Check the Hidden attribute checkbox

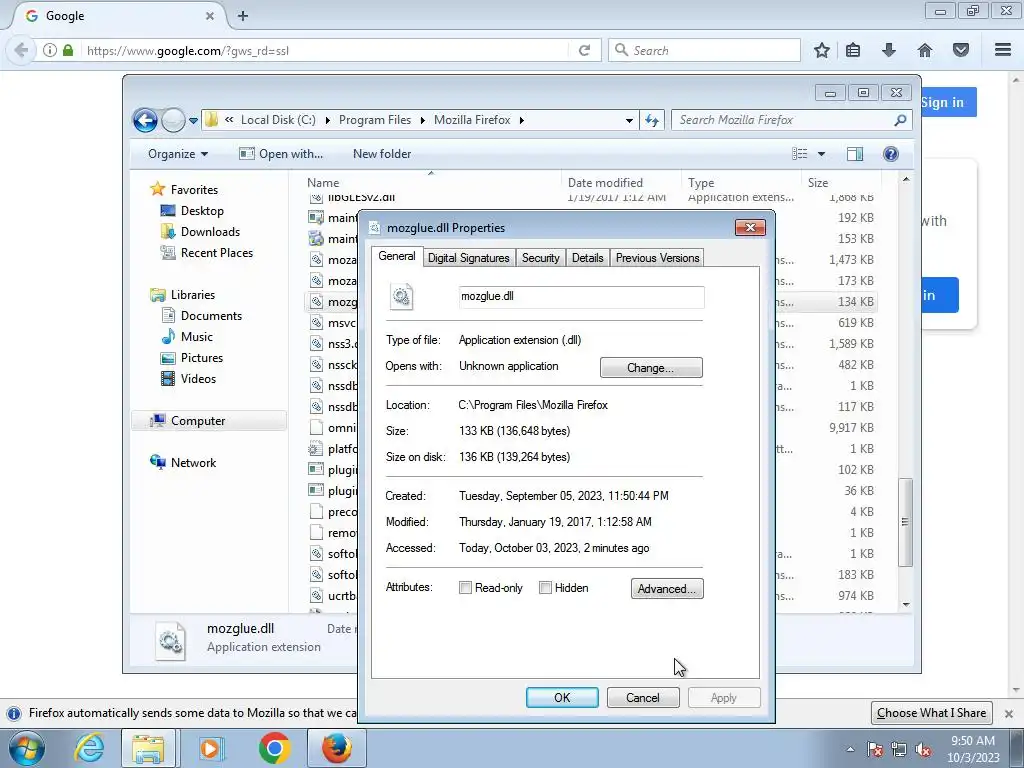[545, 588]
